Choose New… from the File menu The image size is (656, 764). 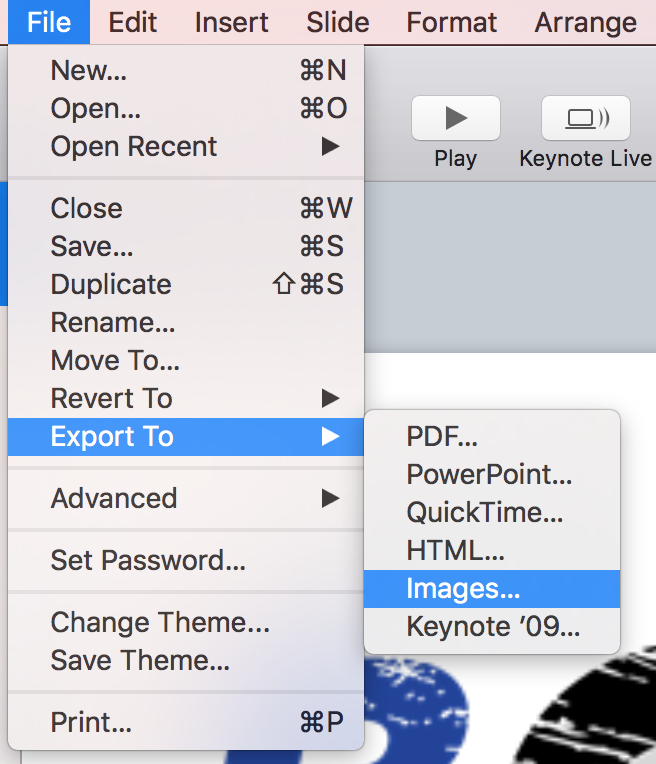pos(186,70)
